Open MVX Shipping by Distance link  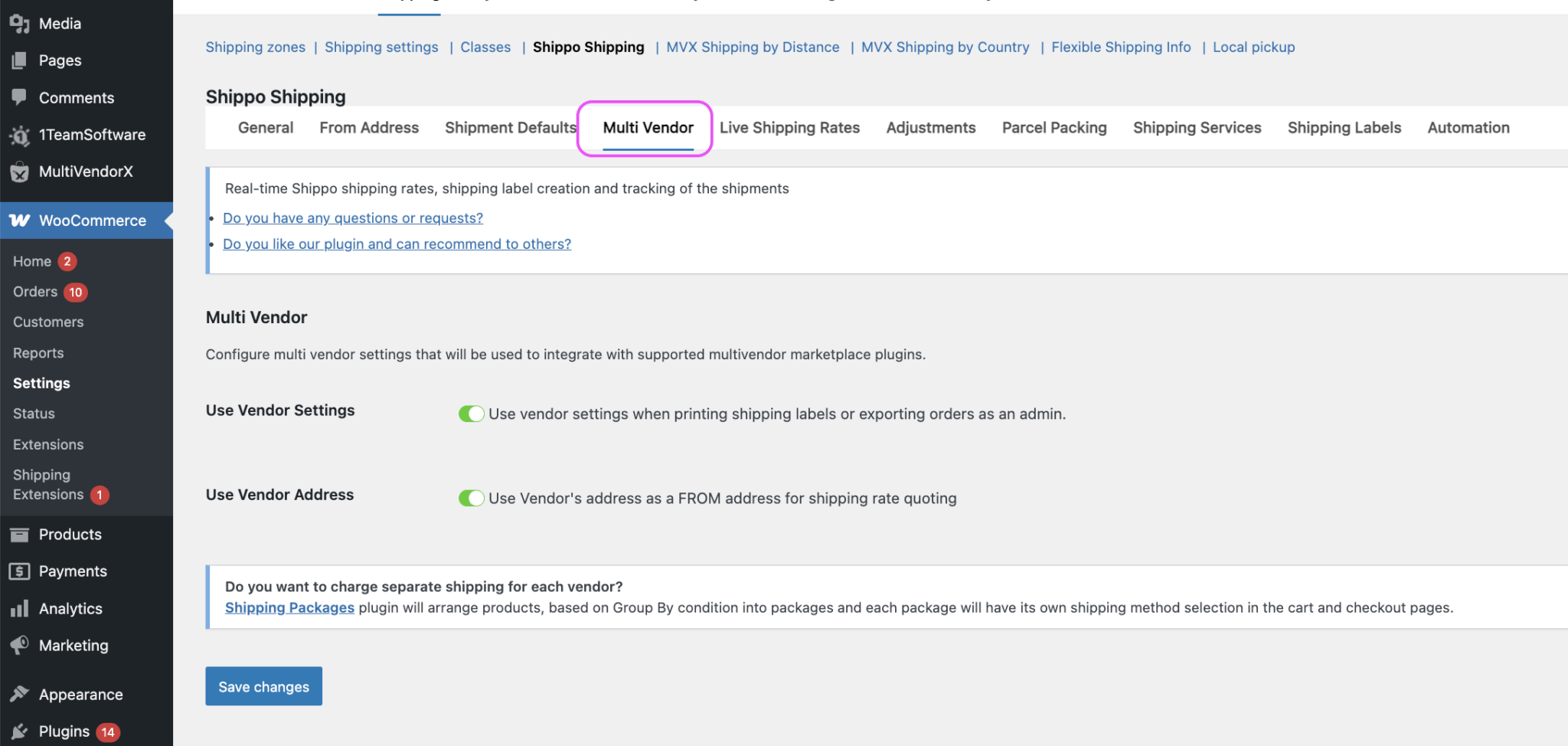tap(753, 47)
